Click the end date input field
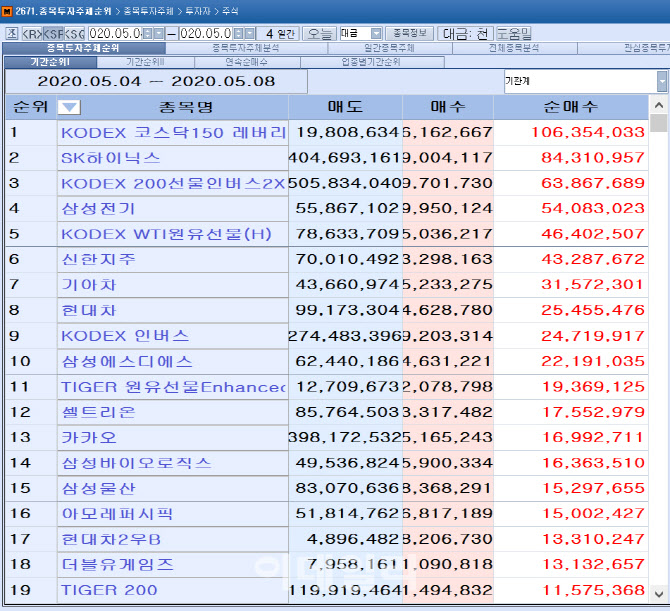The width and height of the screenshot is (670, 611). click(x=206, y=33)
